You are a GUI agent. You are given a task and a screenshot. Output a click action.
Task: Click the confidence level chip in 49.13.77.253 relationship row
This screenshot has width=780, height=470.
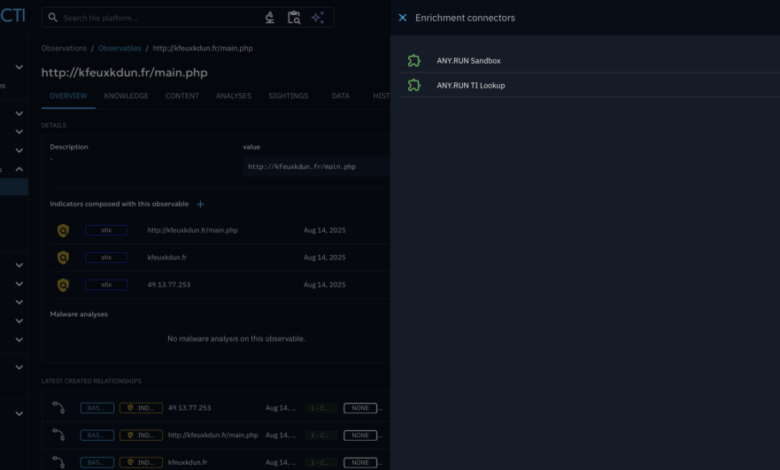click(320, 408)
